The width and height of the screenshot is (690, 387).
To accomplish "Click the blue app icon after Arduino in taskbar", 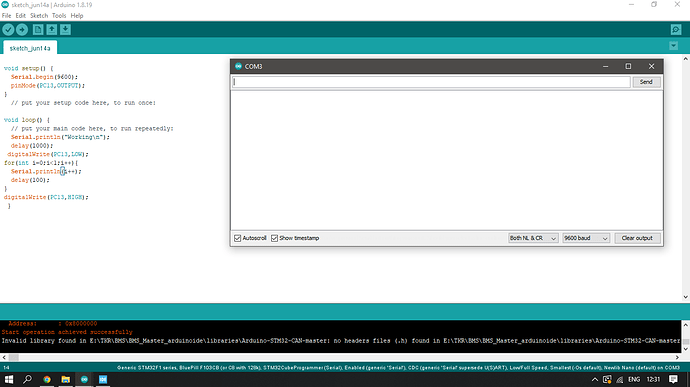I will [103, 379].
